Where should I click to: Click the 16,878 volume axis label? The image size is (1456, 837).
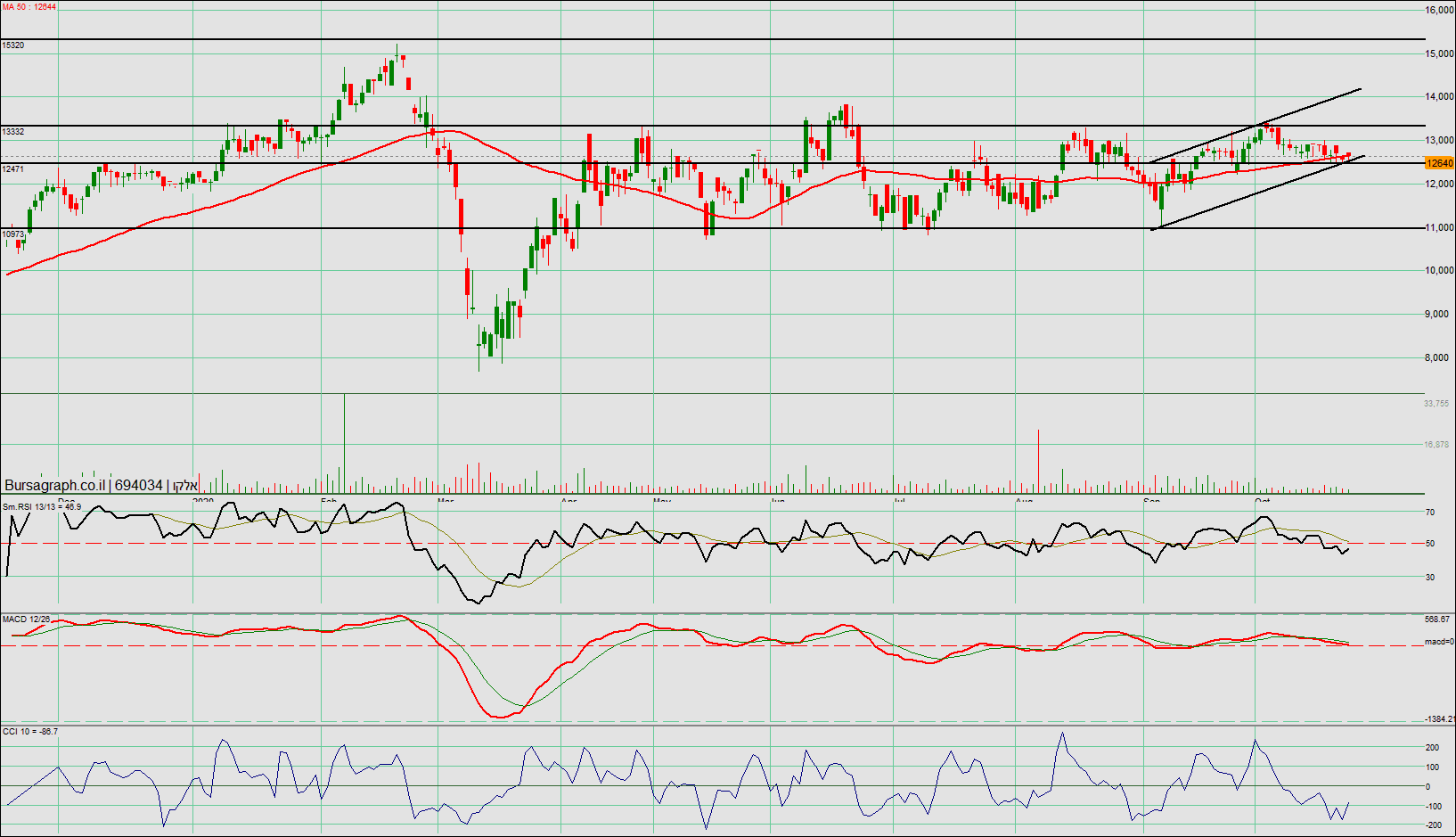click(x=1436, y=445)
